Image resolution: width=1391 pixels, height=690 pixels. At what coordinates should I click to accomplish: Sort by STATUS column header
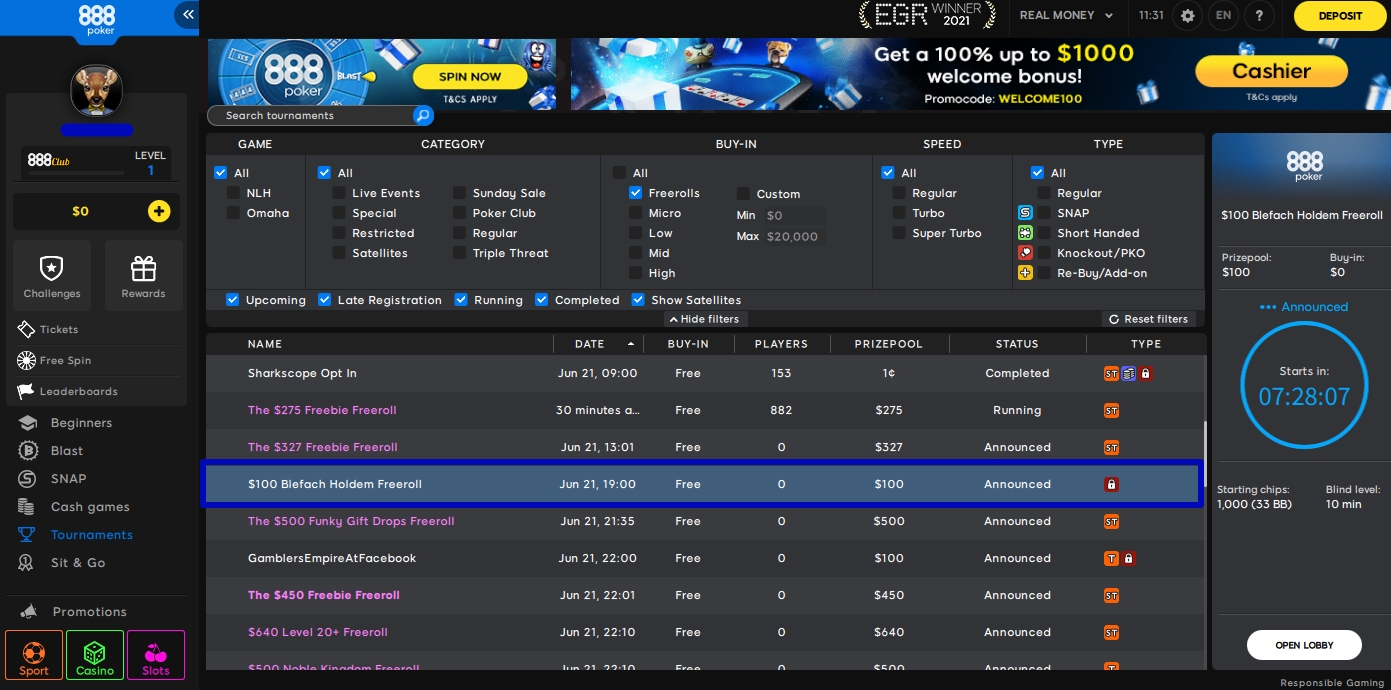coord(1017,344)
